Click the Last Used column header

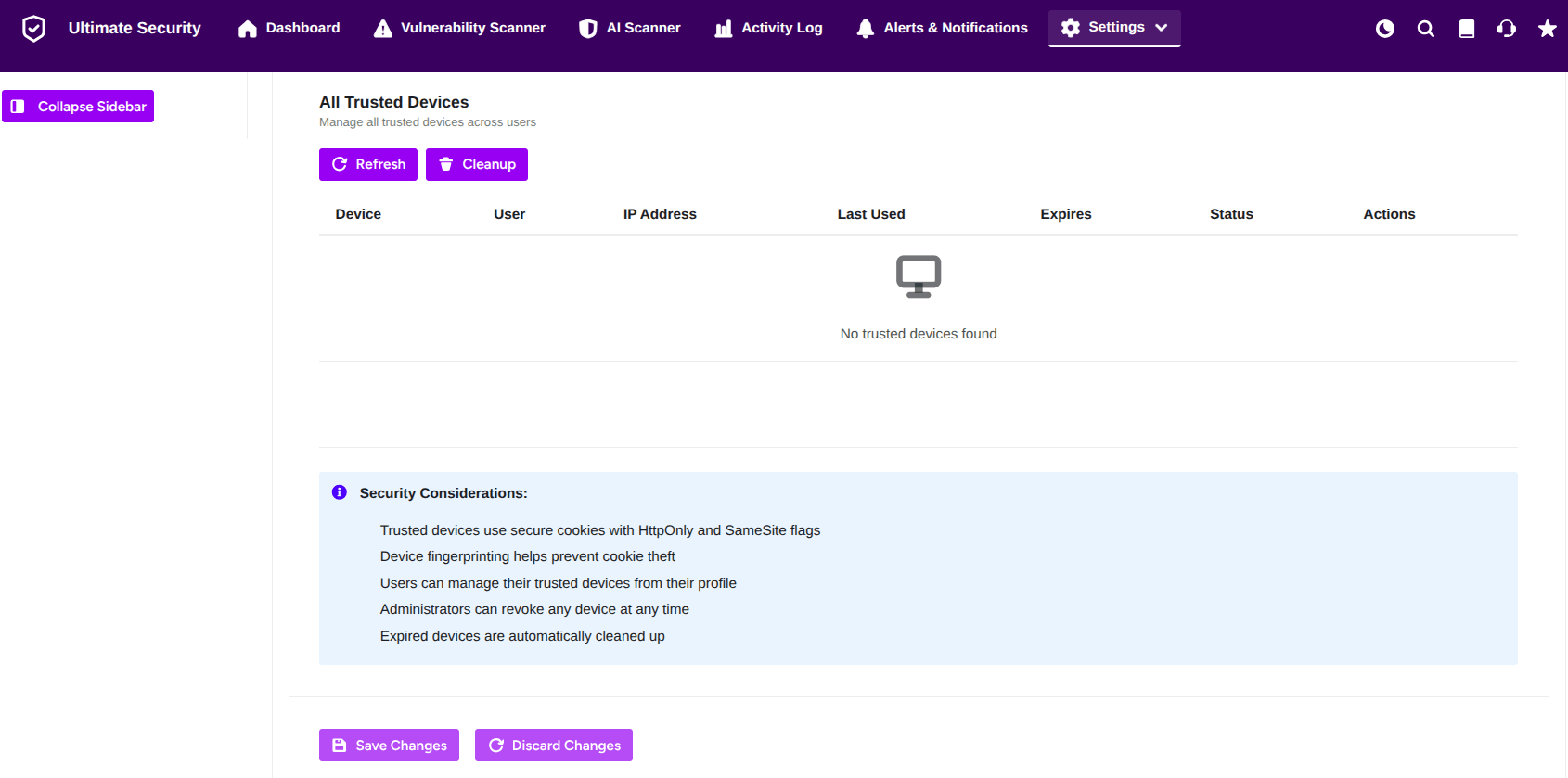pyautogui.click(x=871, y=214)
